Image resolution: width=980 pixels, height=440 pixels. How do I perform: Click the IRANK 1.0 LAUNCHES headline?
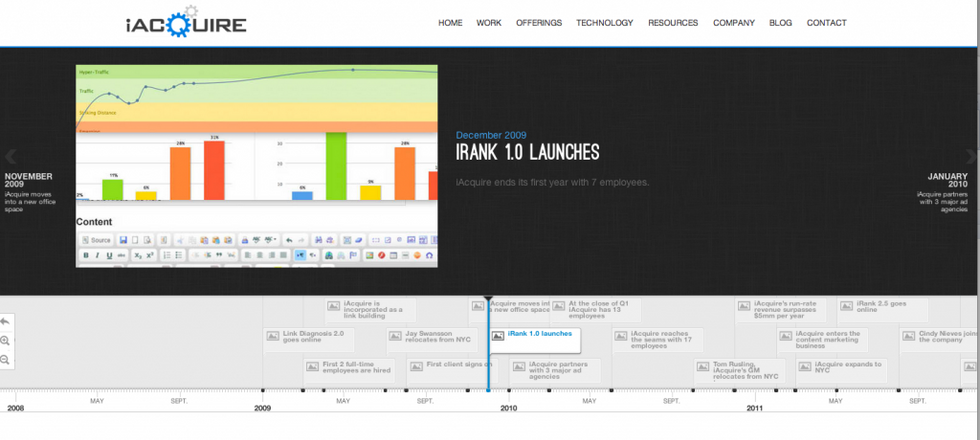pos(528,152)
